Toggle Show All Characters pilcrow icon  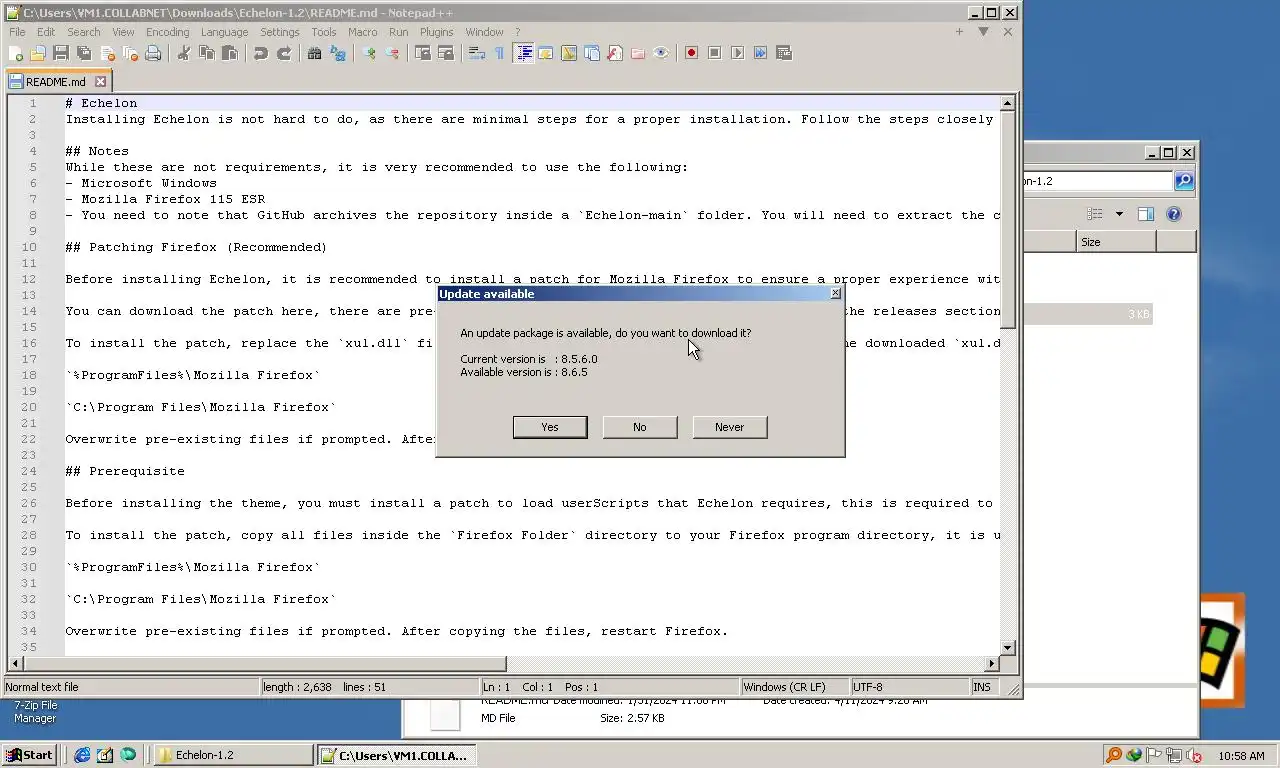click(x=499, y=53)
